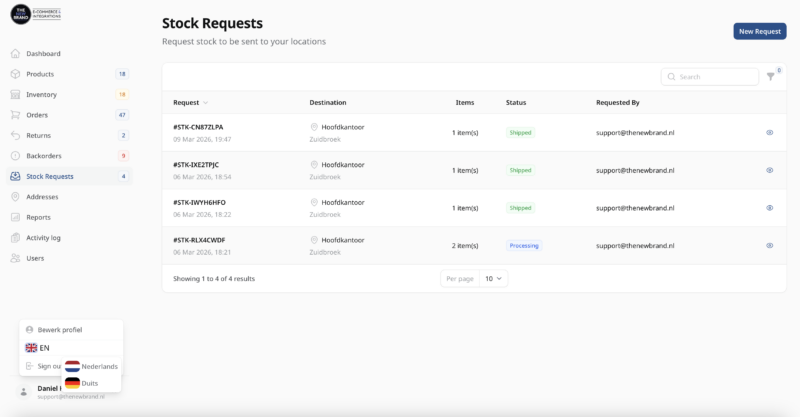Click the Orders count badge 47

coord(122,115)
